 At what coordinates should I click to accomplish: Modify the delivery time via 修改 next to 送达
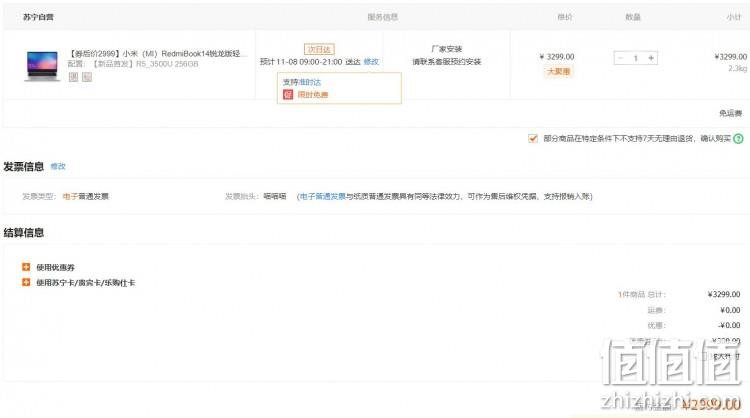tap(371, 62)
